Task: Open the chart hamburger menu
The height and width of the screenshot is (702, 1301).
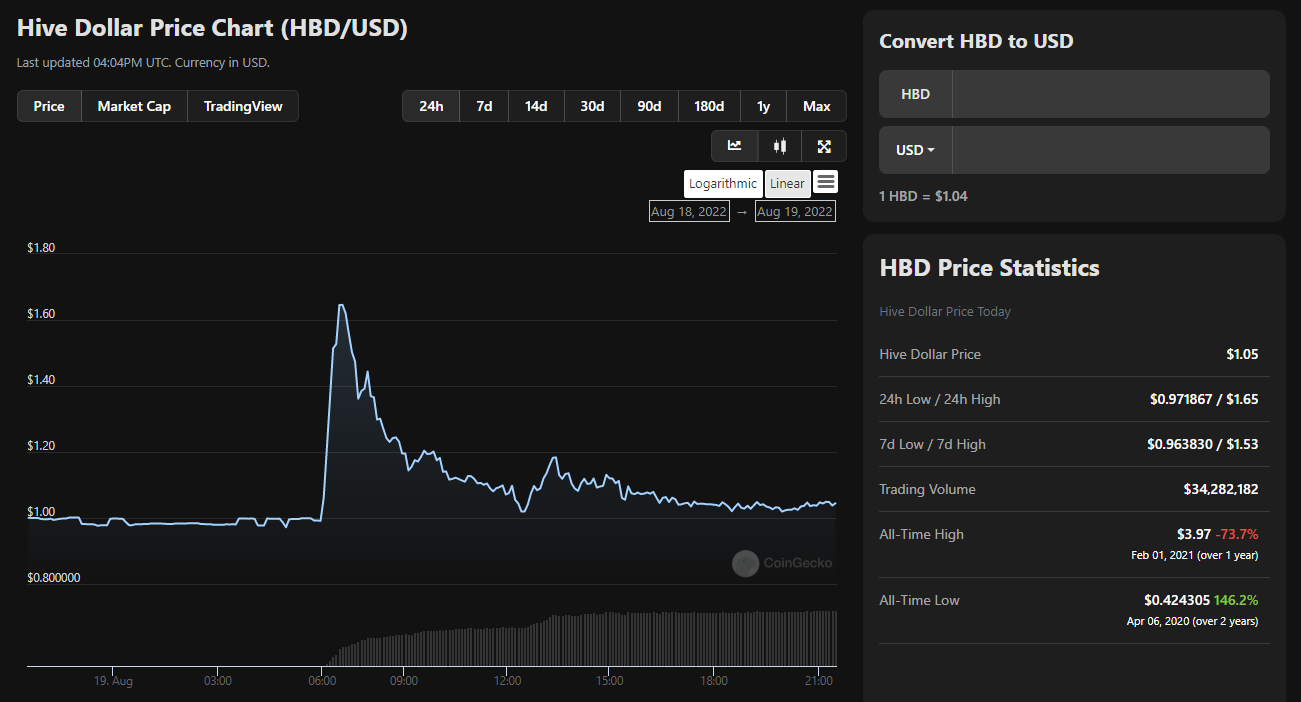Action: [x=825, y=182]
